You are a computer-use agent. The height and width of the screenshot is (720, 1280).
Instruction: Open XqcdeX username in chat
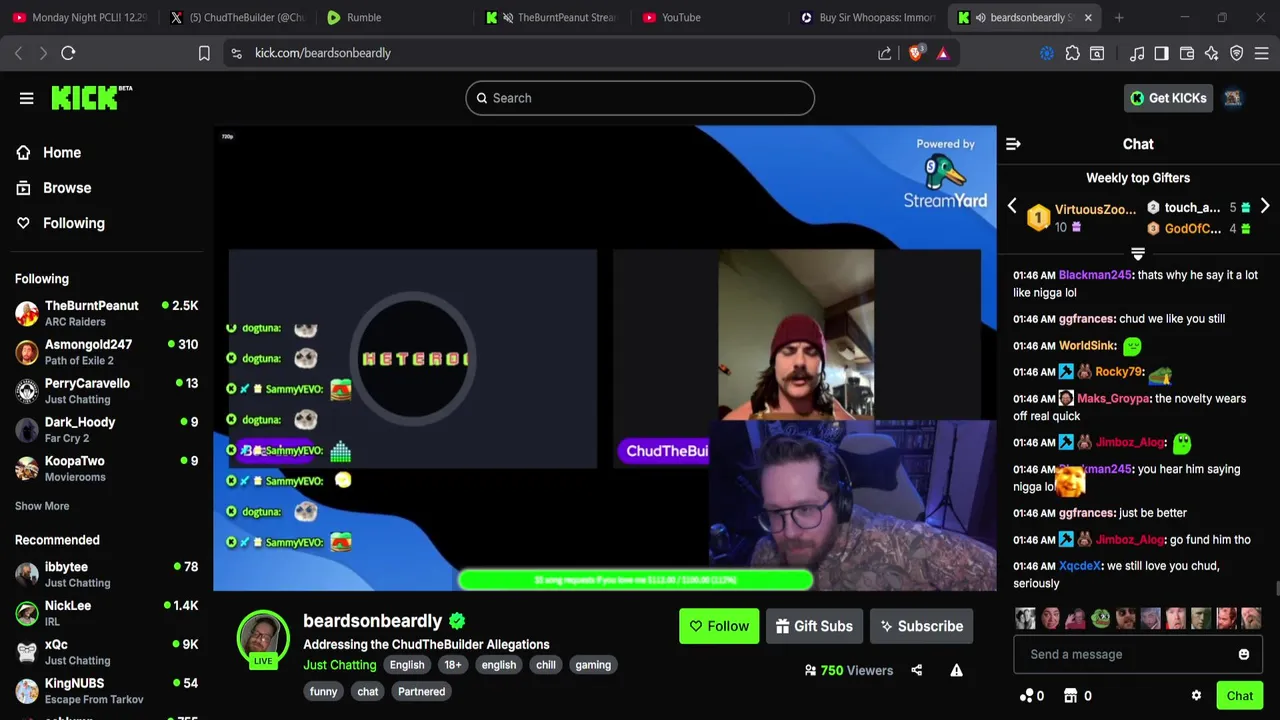tap(1080, 566)
